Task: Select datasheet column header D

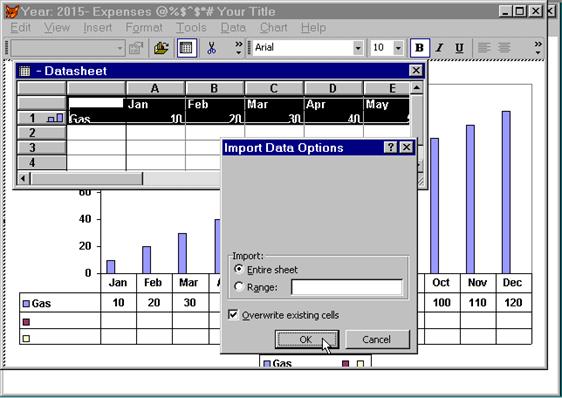Action: (x=333, y=88)
